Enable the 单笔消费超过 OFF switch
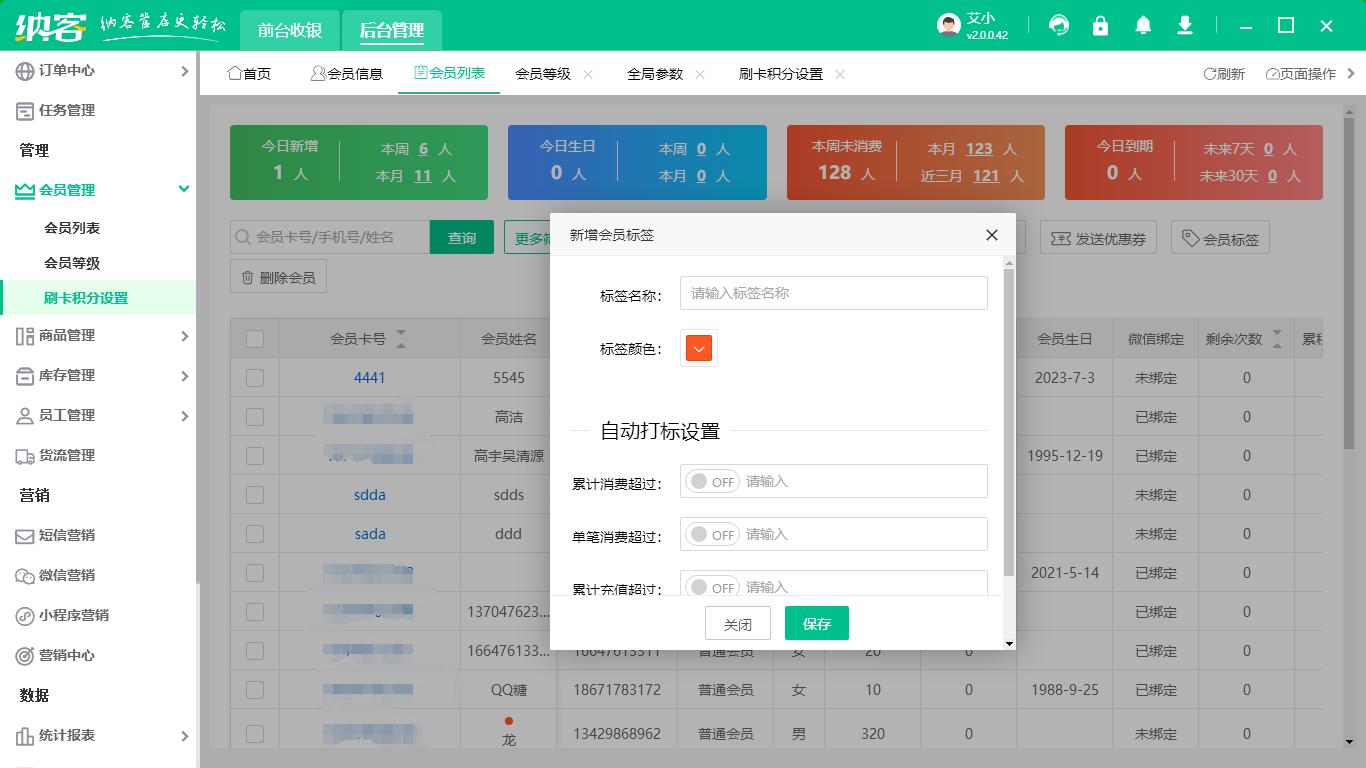The image size is (1366, 768). click(711, 534)
